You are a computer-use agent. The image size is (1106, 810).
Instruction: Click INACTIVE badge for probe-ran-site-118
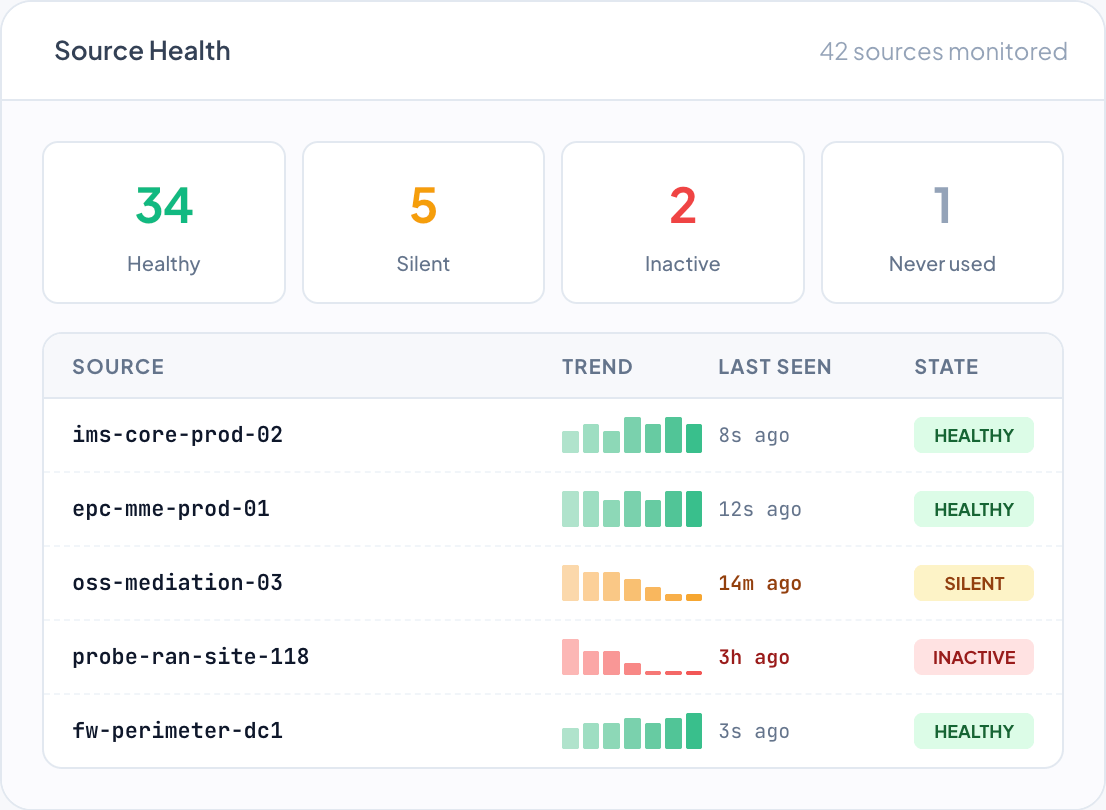974,658
